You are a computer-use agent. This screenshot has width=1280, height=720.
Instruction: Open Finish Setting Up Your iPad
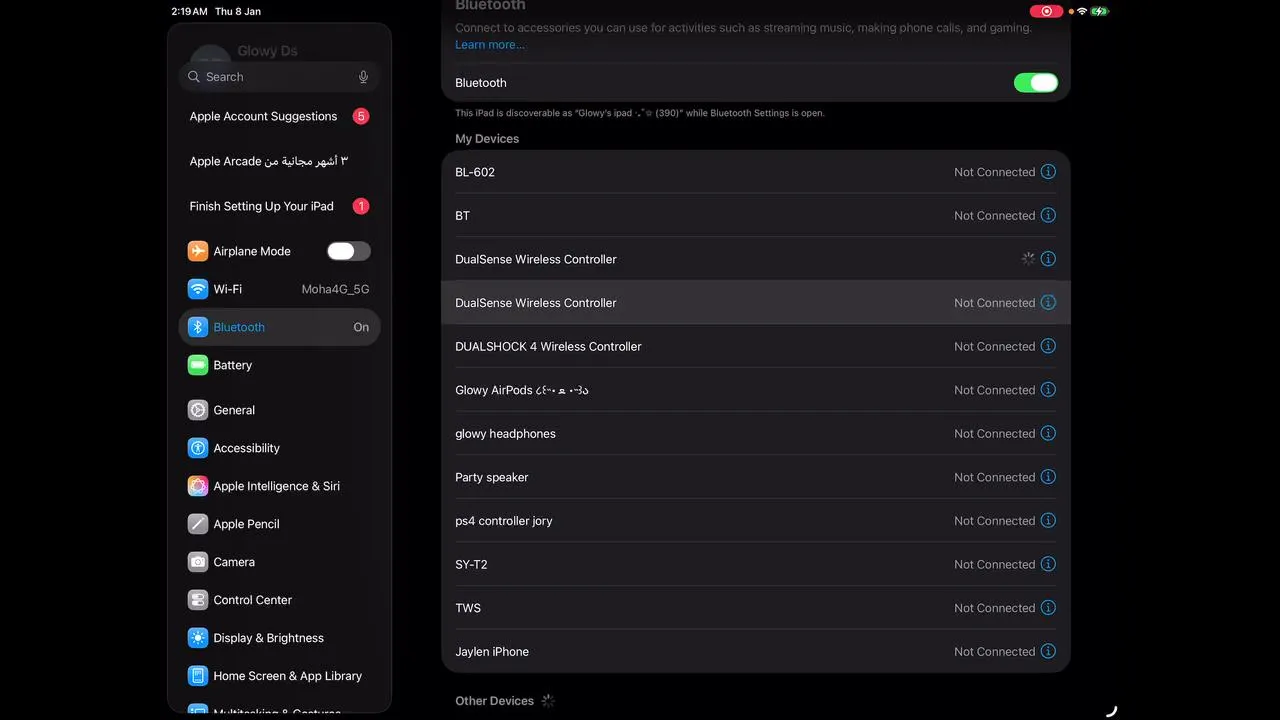(280, 206)
